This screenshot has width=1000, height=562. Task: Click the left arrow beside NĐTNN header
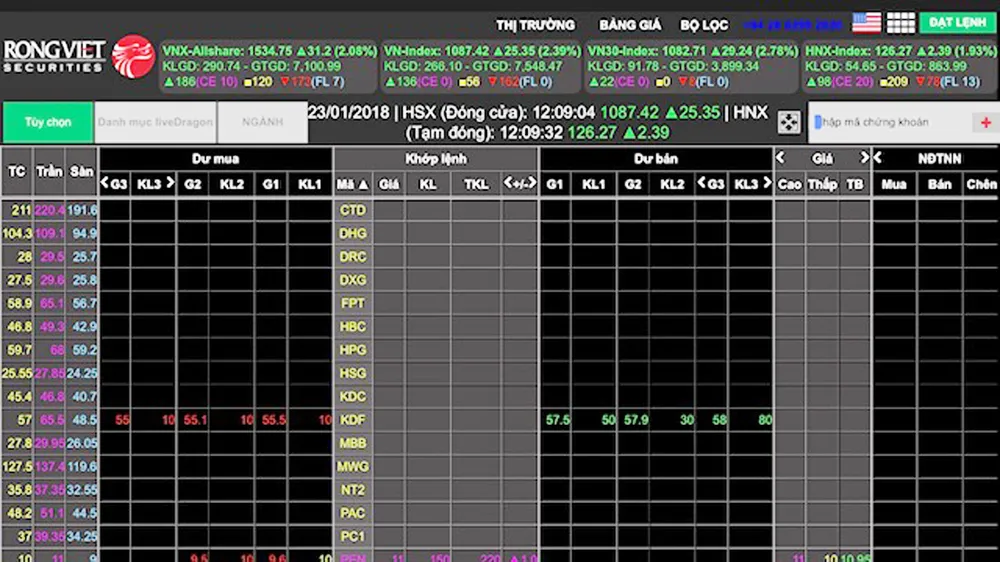point(878,158)
